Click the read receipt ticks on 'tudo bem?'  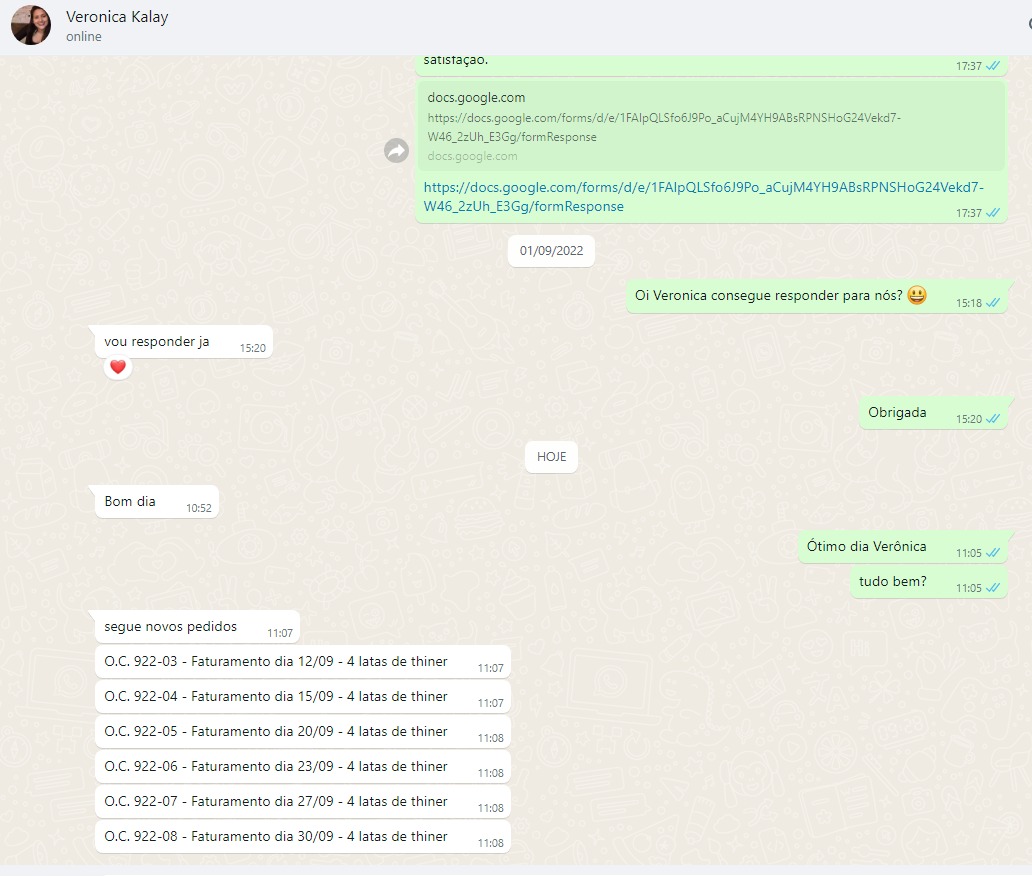(x=993, y=588)
